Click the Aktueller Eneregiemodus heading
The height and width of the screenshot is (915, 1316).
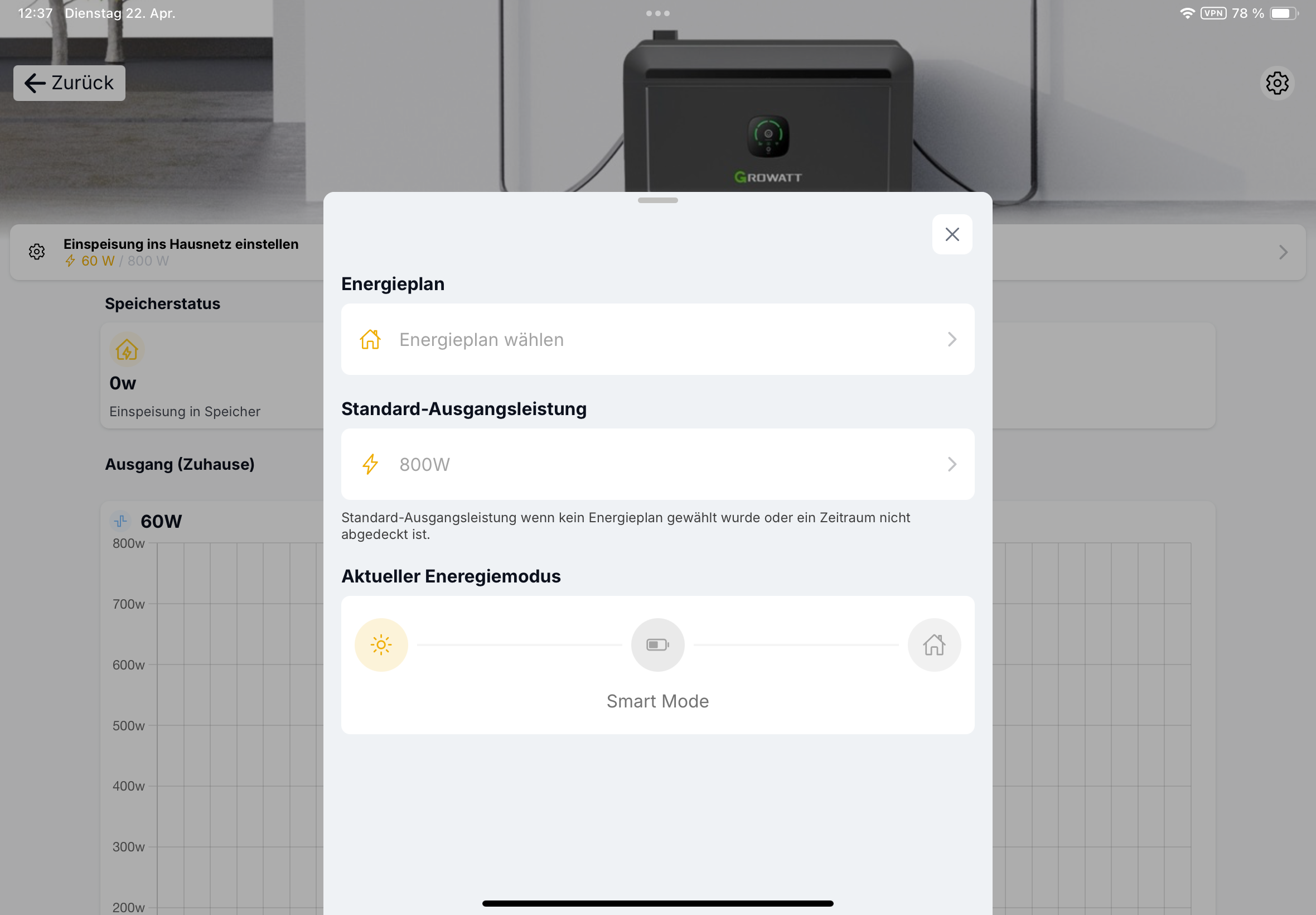pyautogui.click(x=451, y=576)
